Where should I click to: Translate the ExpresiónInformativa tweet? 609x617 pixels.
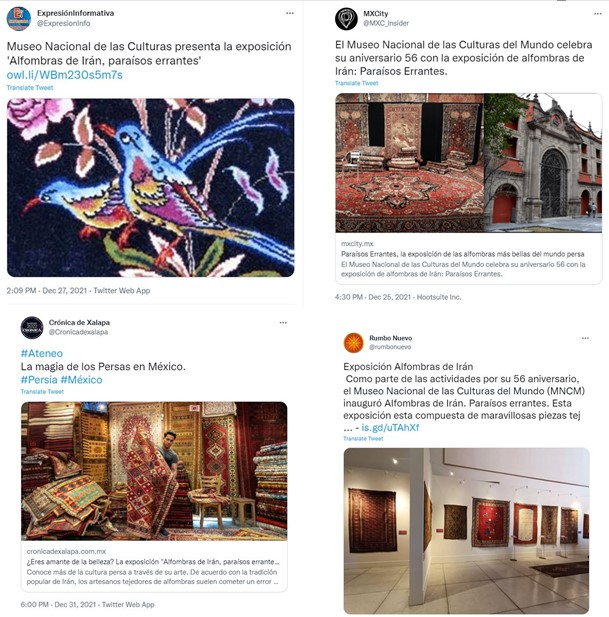(30, 87)
